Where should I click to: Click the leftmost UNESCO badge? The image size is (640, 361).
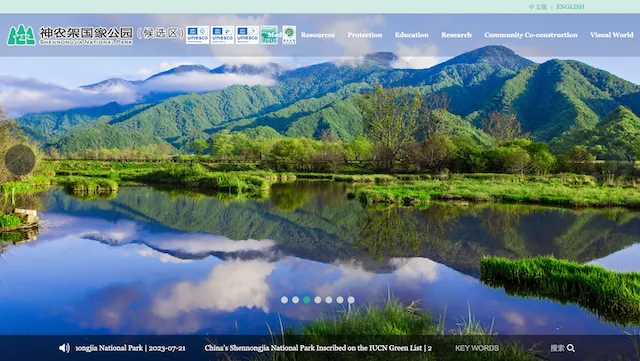click(x=198, y=35)
